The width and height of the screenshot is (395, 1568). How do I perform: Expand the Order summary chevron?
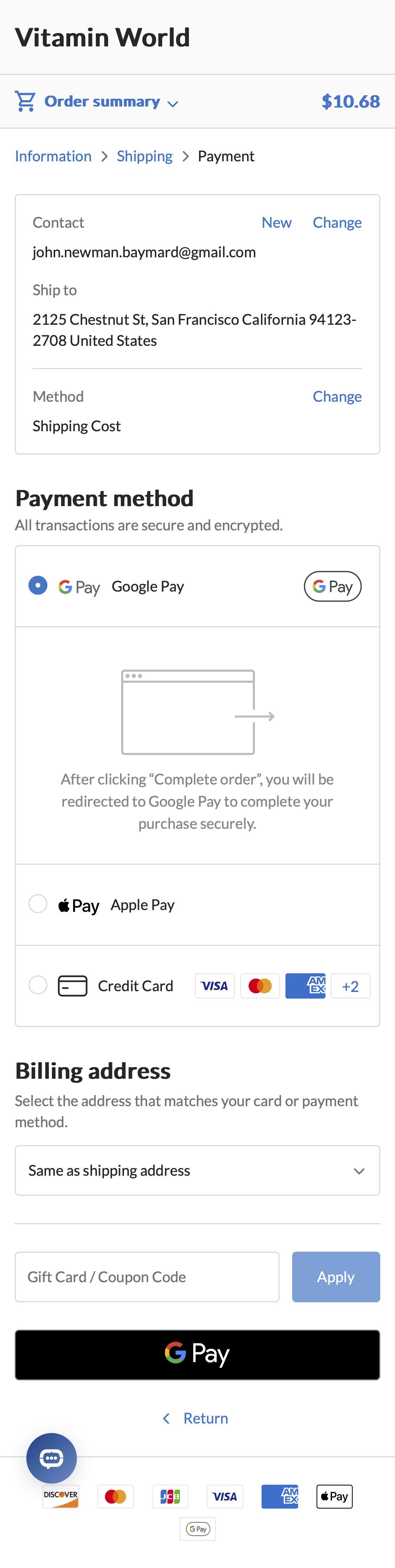click(x=173, y=103)
